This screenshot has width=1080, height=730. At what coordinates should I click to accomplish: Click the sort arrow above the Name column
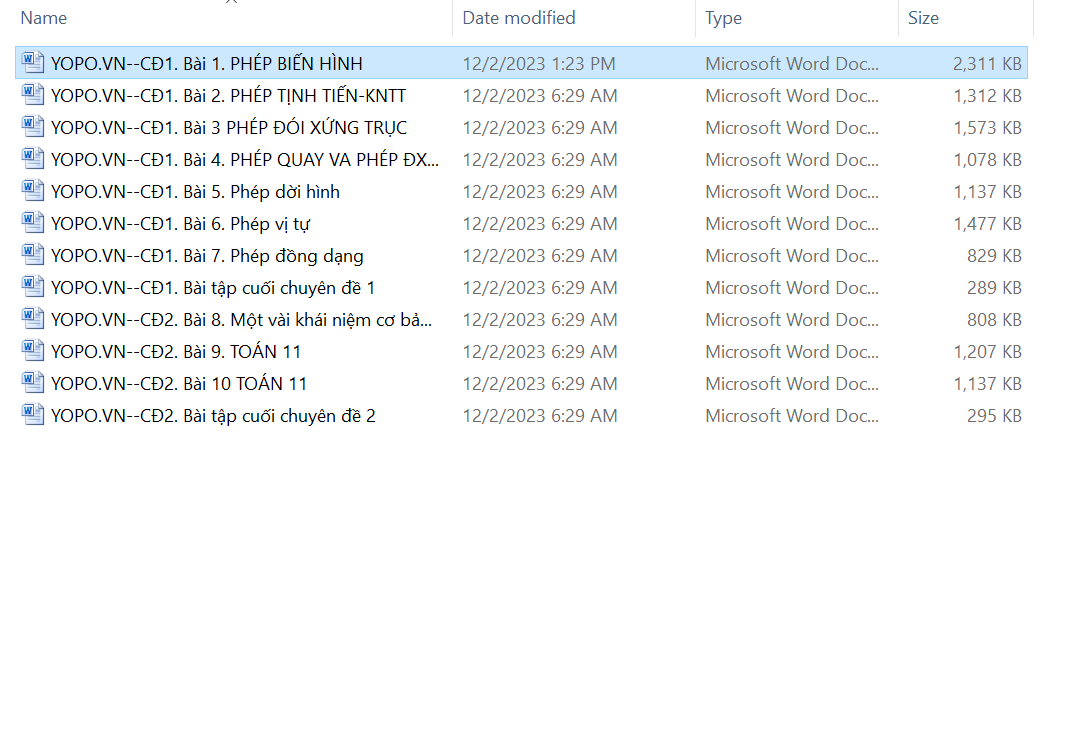232,3
